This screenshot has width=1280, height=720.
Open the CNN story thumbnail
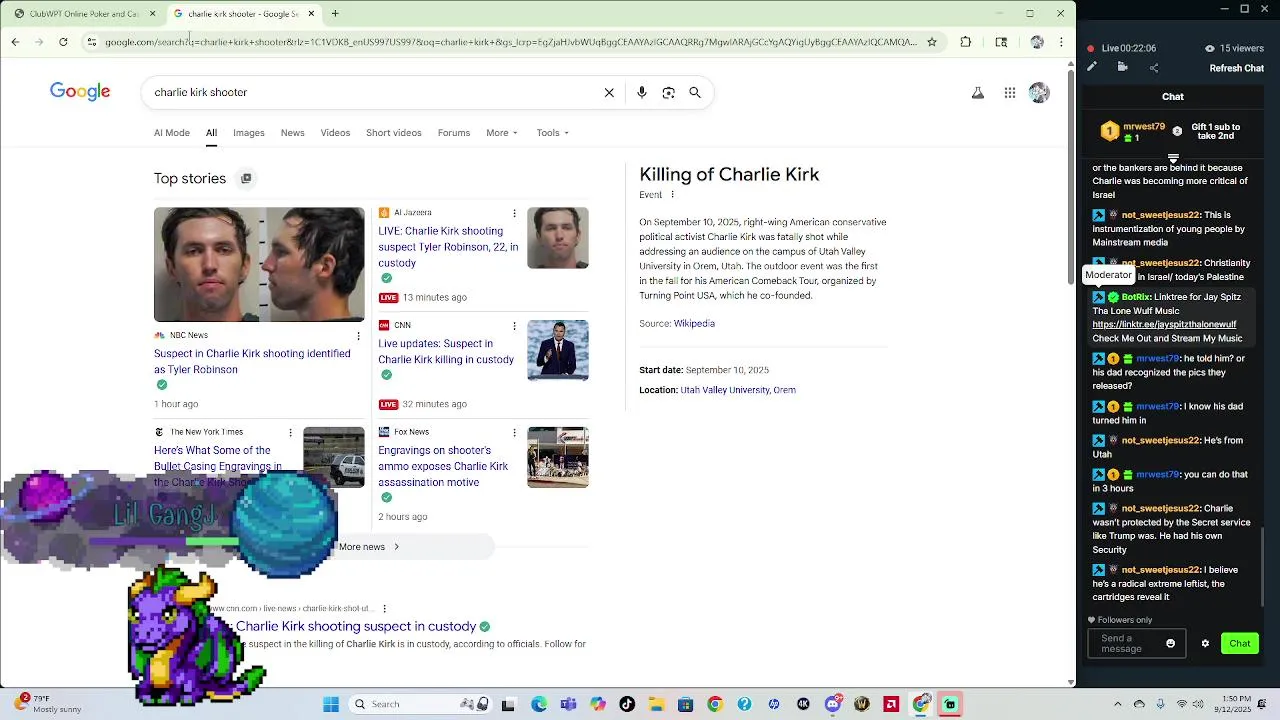(x=558, y=350)
